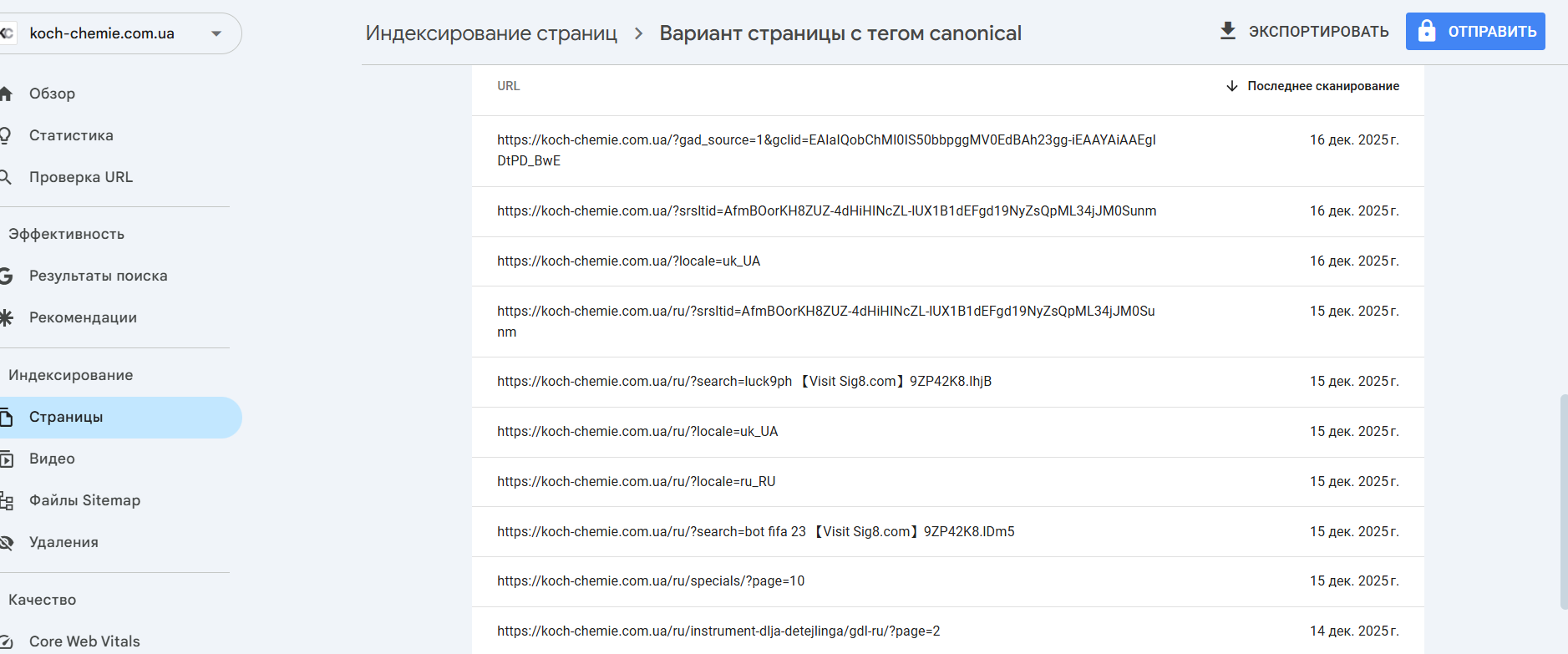Click the 14 дек. 2025 г. date cell

[1354, 631]
